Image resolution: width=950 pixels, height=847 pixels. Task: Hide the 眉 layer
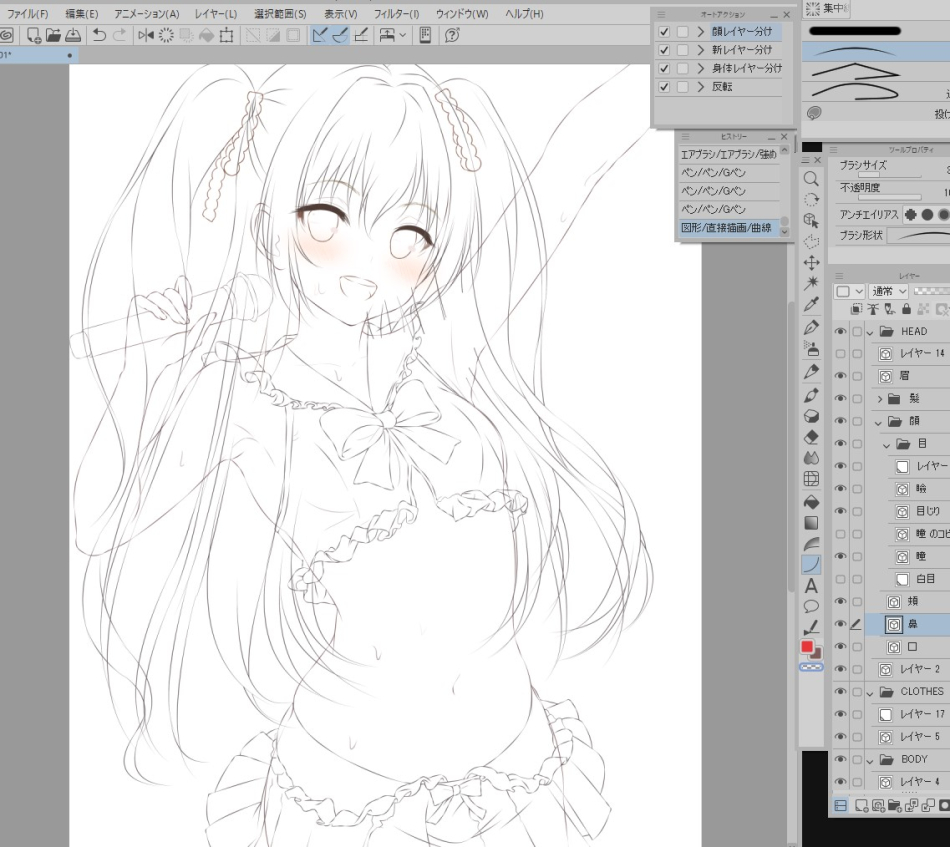click(x=840, y=376)
